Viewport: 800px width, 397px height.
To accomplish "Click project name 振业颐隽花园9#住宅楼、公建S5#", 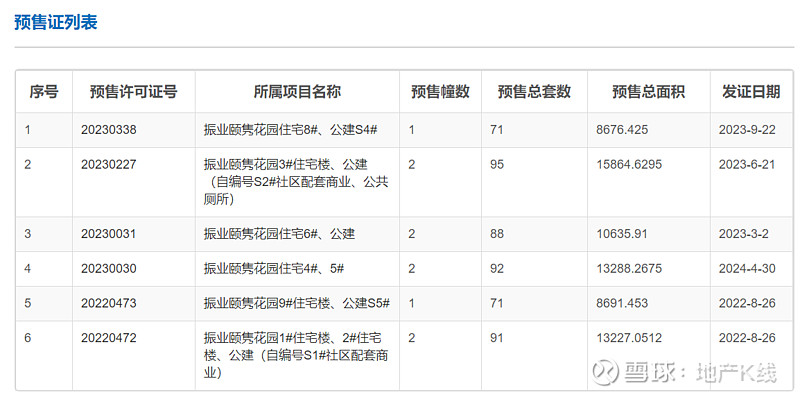I will [297, 304].
